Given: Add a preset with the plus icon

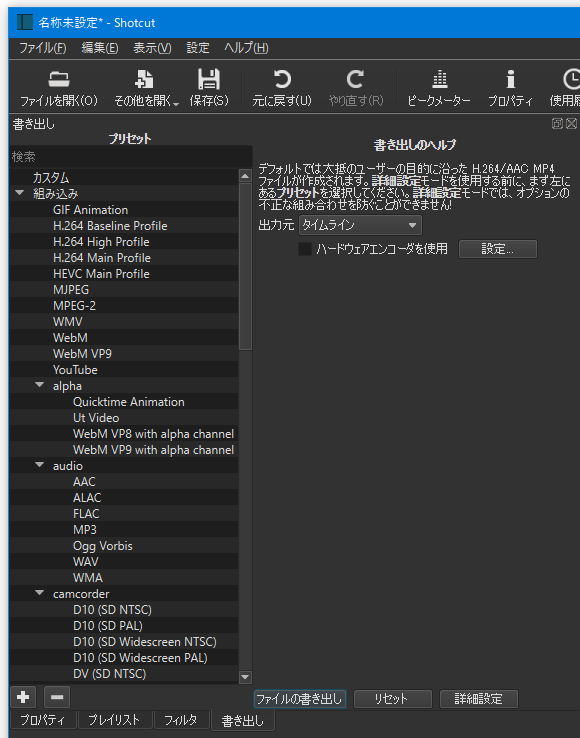Looking at the screenshot, I should point(23,697).
